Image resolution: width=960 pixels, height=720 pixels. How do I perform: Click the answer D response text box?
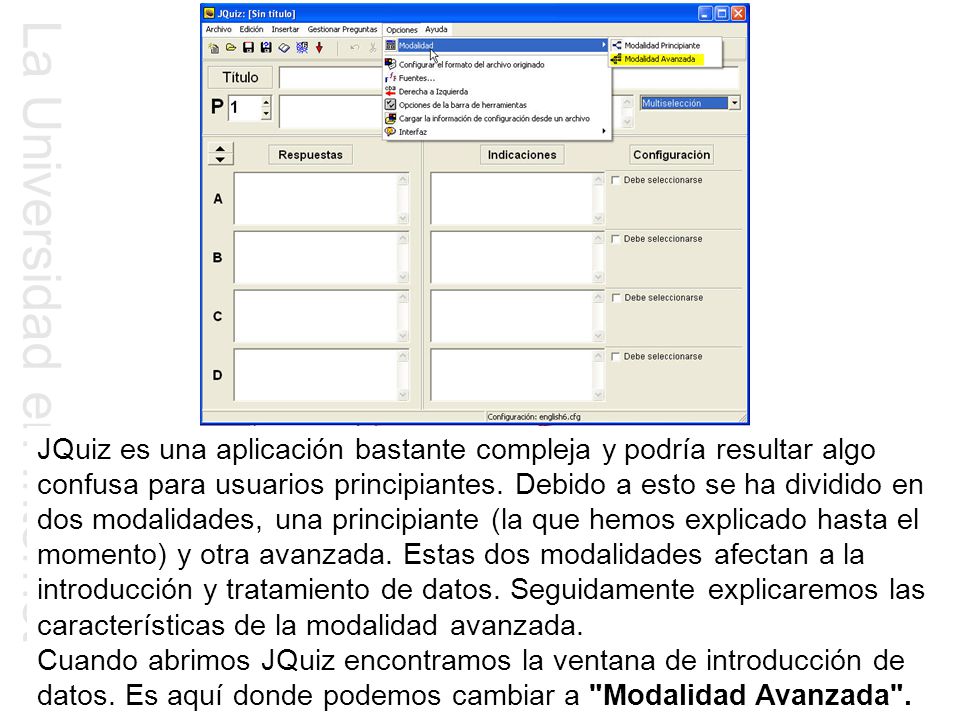click(x=316, y=375)
